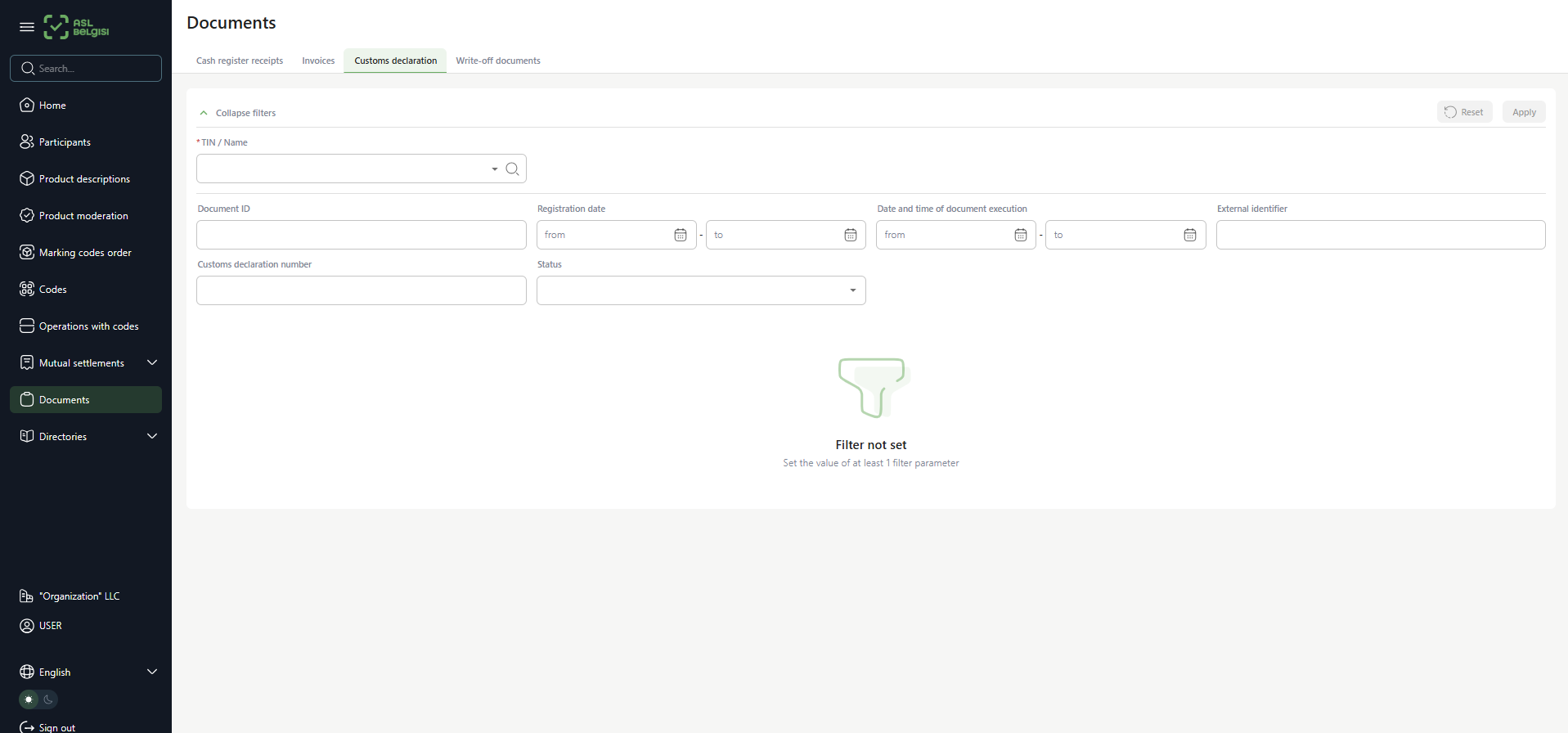Switch to the Invoices tab
The image size is (1568, 733).
click(x=318, y=61)
